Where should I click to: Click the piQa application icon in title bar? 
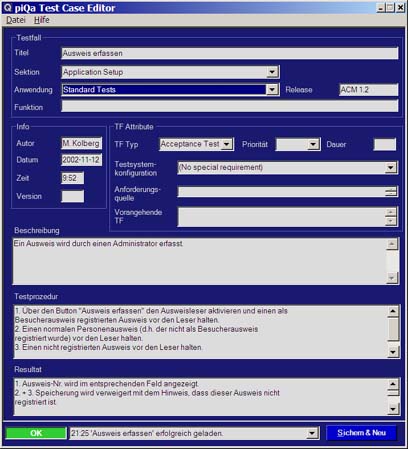tap(7, 8)
